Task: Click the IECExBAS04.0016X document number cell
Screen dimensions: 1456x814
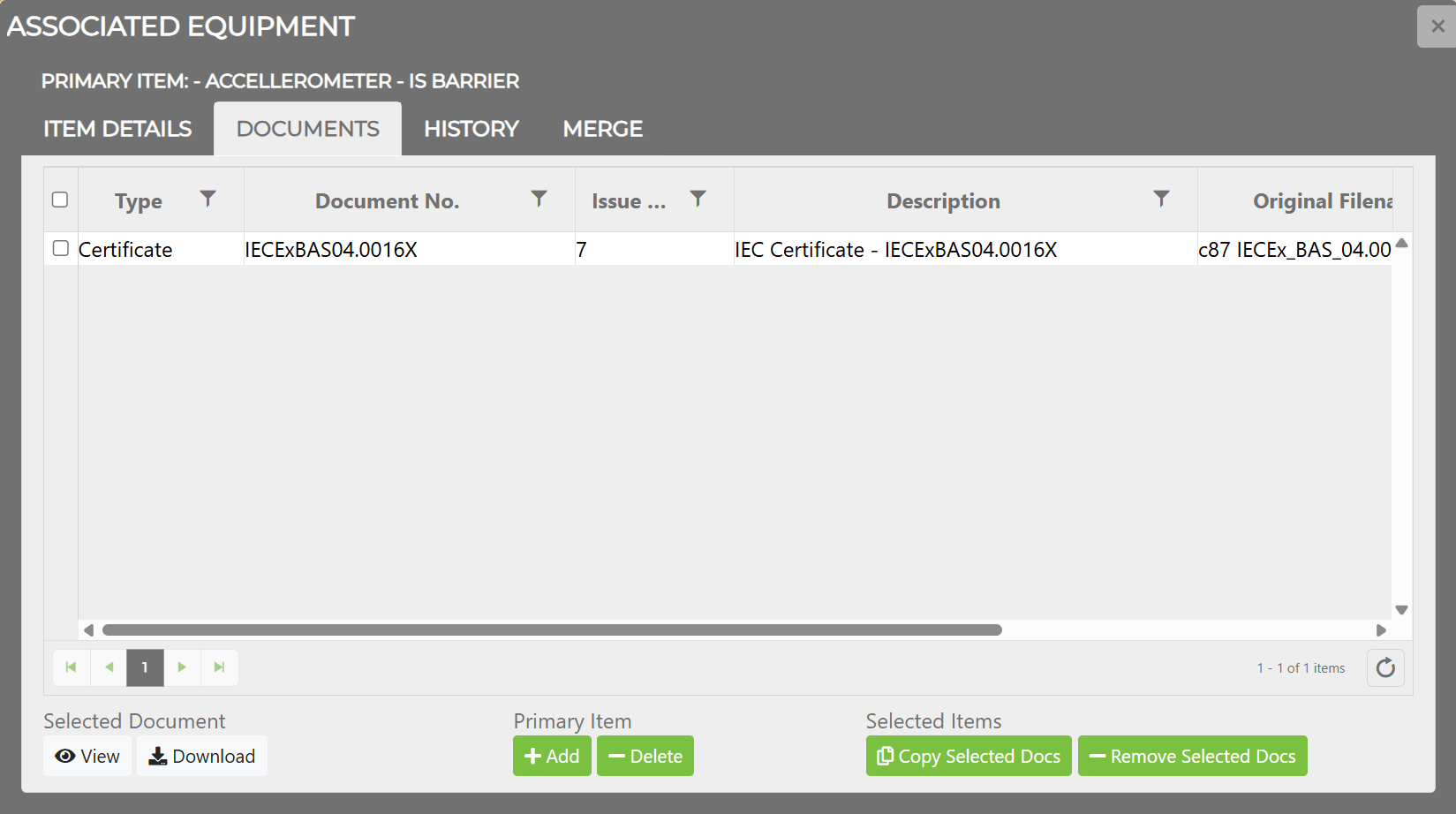Action: [x=410, y=249]
